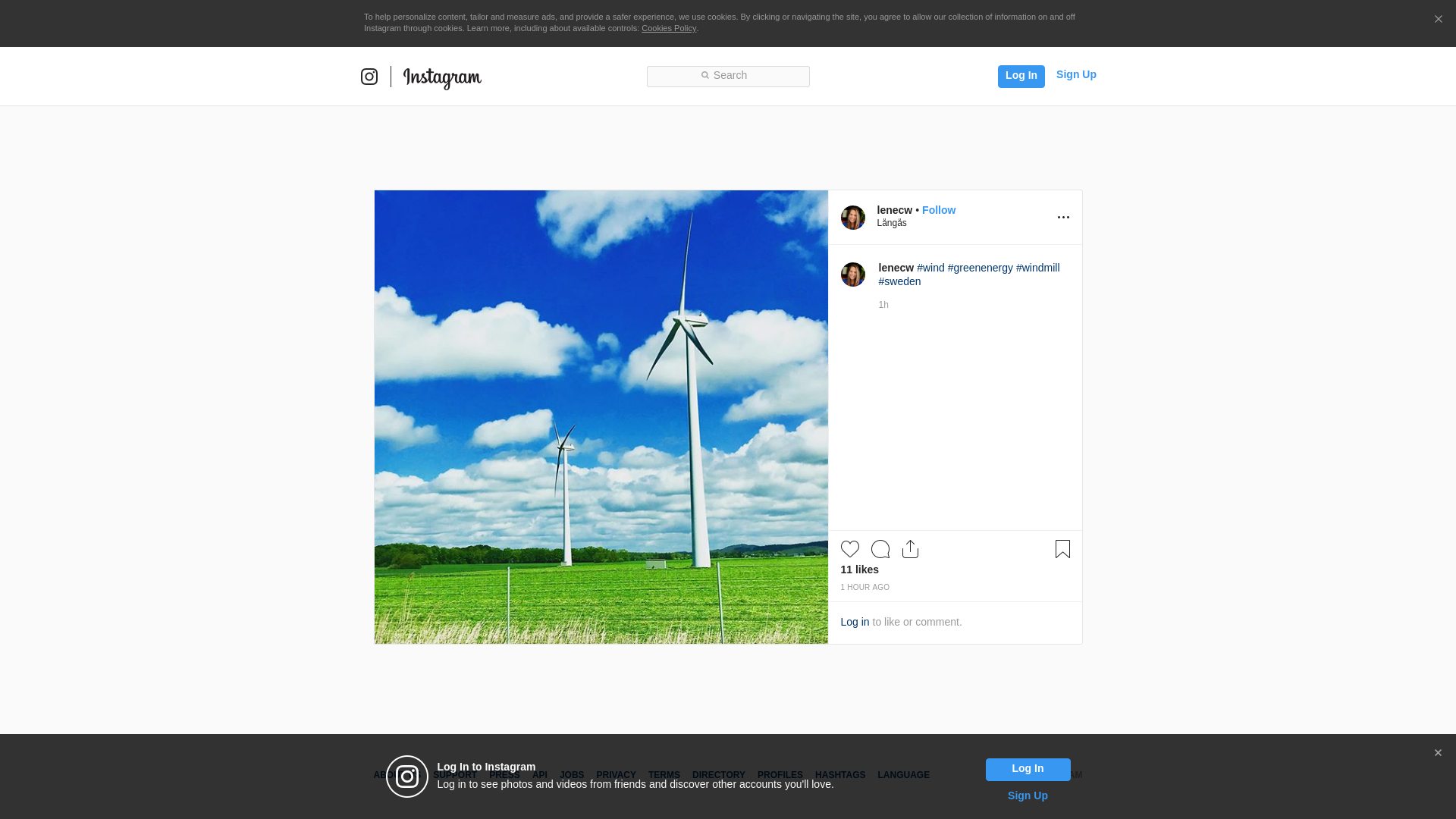Click the Instagram wordmark logo

point(442,77)
